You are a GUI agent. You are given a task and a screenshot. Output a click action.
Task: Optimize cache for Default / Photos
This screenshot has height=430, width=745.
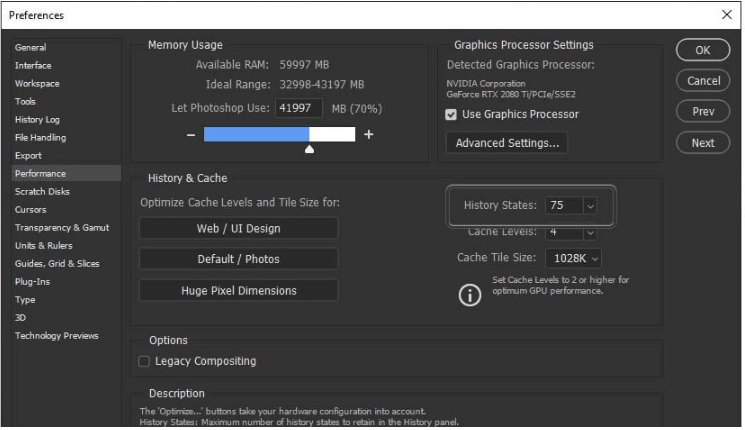tap(239, 260)
